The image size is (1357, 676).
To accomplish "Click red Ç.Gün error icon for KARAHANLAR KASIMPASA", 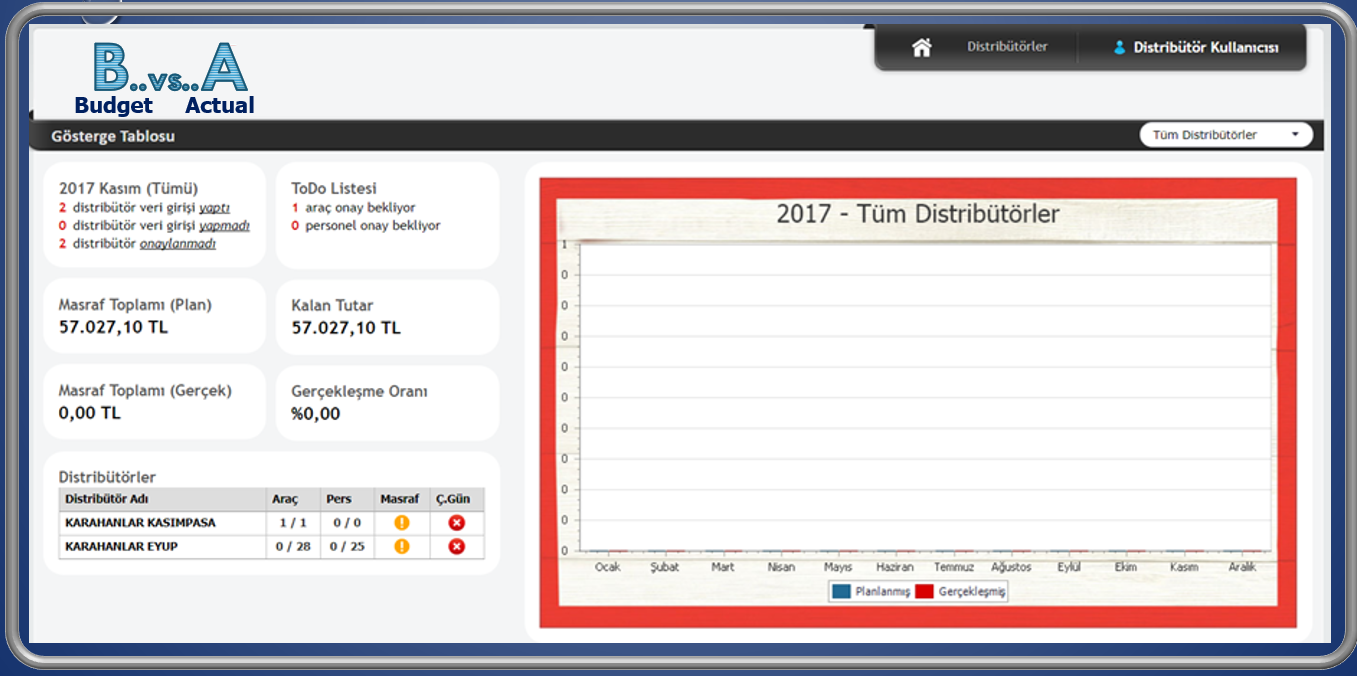I will (457, 522).
